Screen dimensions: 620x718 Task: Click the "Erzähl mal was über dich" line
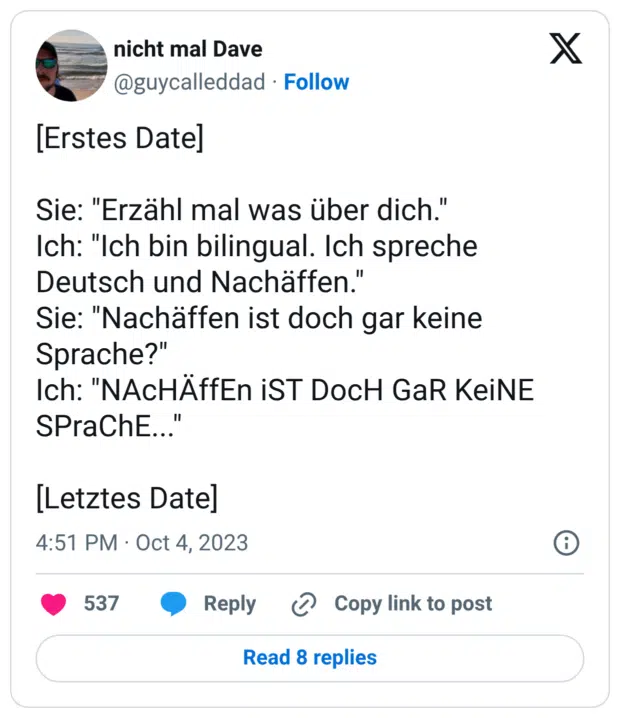(x=240, y=211)
